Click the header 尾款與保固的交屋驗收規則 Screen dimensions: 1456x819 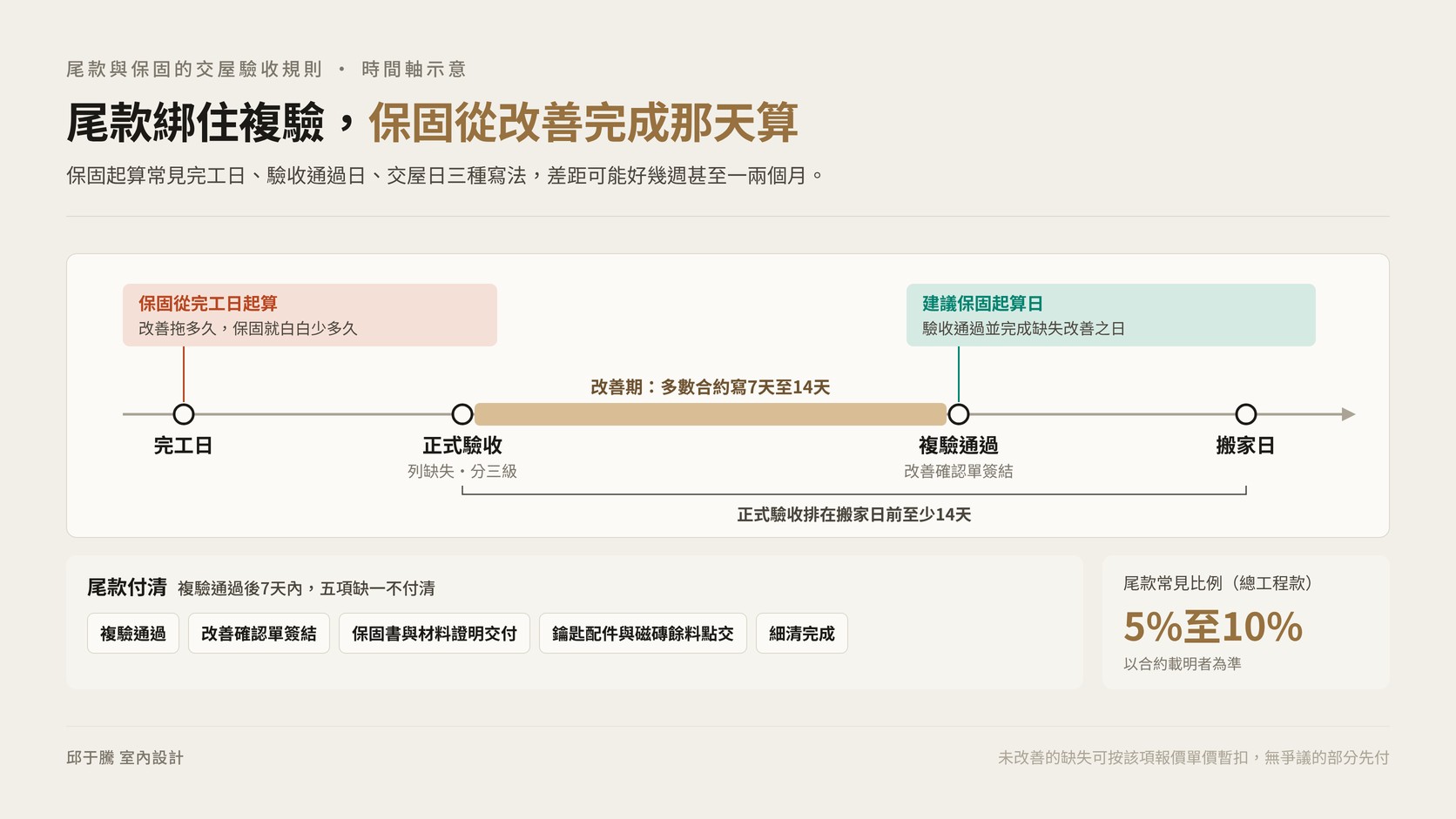pyautogui.click(x=194, y=69)
